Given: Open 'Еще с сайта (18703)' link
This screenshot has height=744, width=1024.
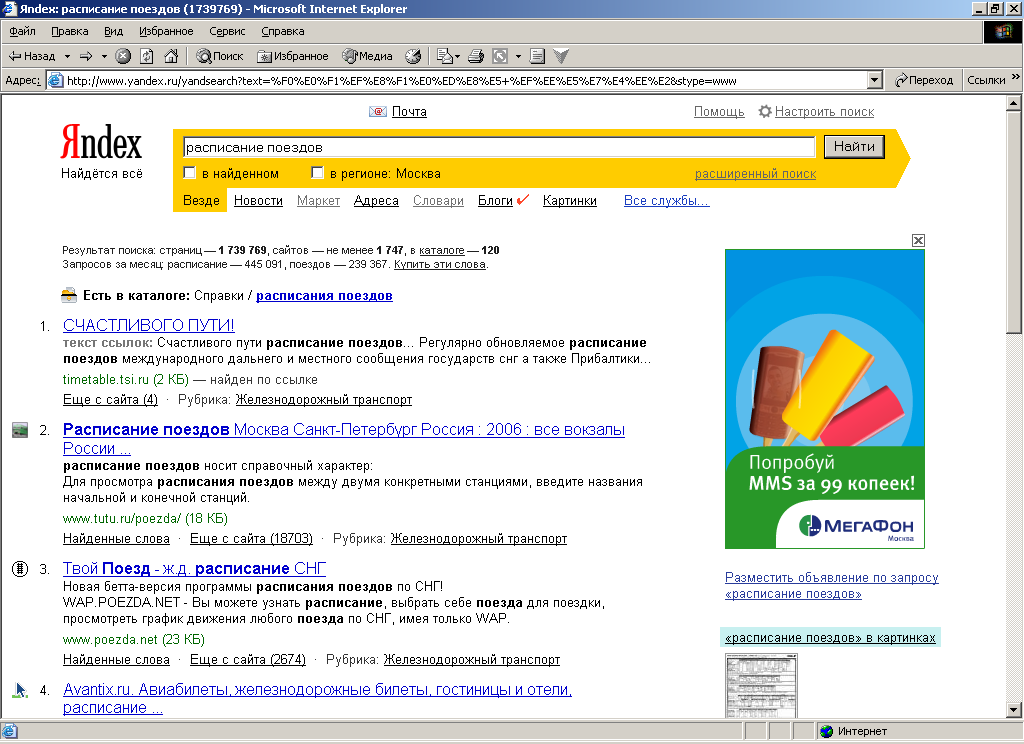Looking at the screenshot, I should [x=251, y=539].
